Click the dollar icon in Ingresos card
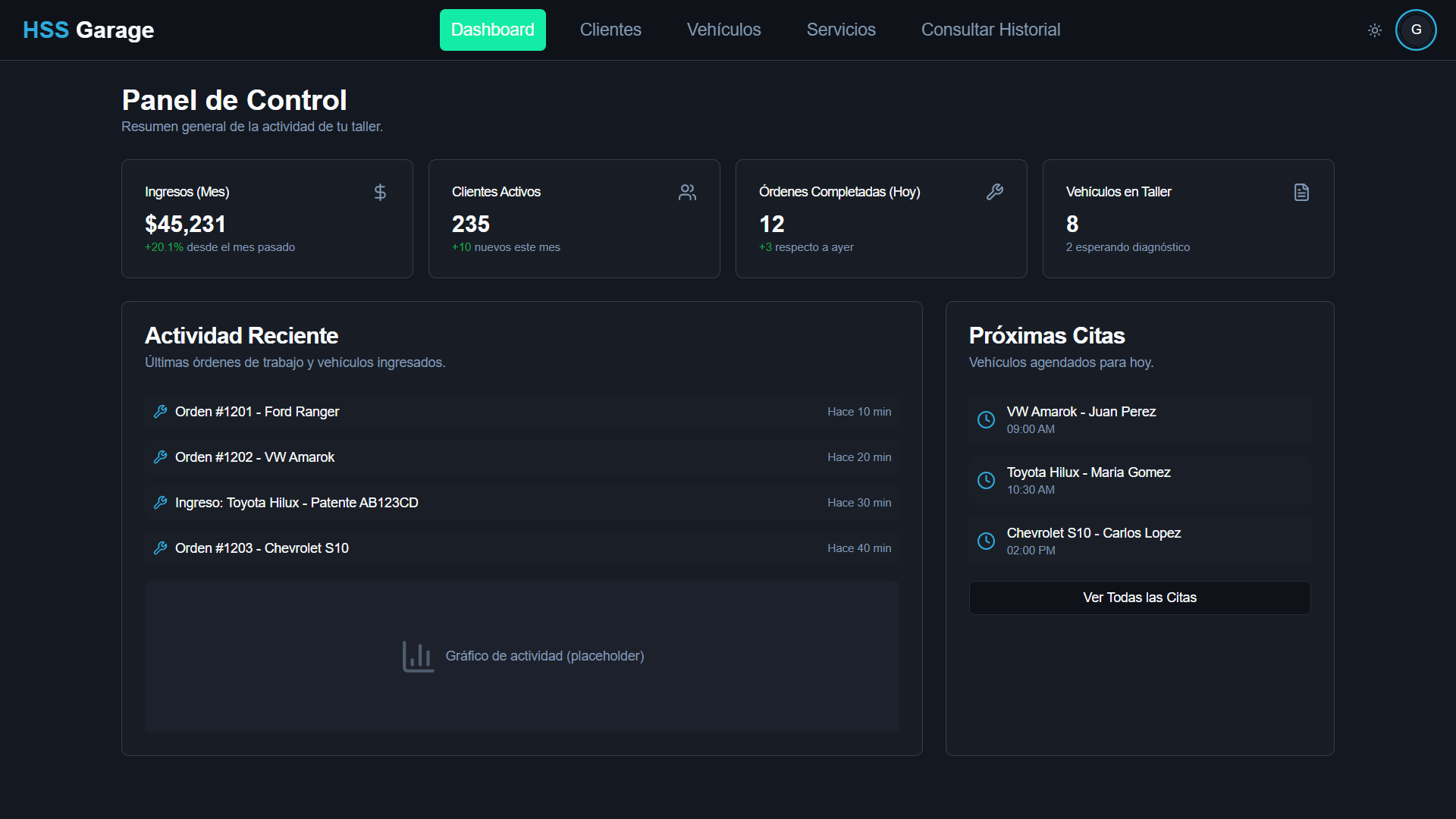 click(380, 193)
